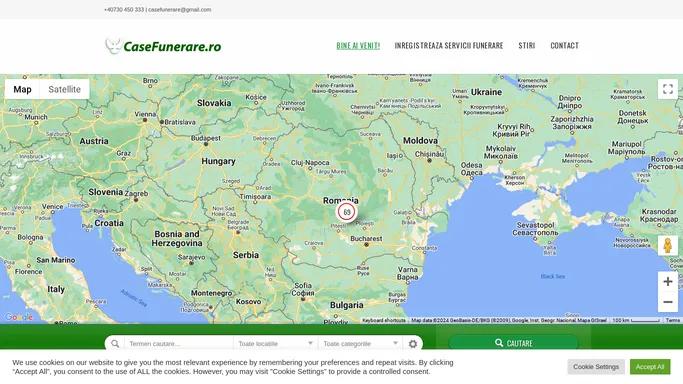Open the Bine ai venit! menu item
Image resolution: width=683 pixels, height=384 pixels.
pos(358,45)
